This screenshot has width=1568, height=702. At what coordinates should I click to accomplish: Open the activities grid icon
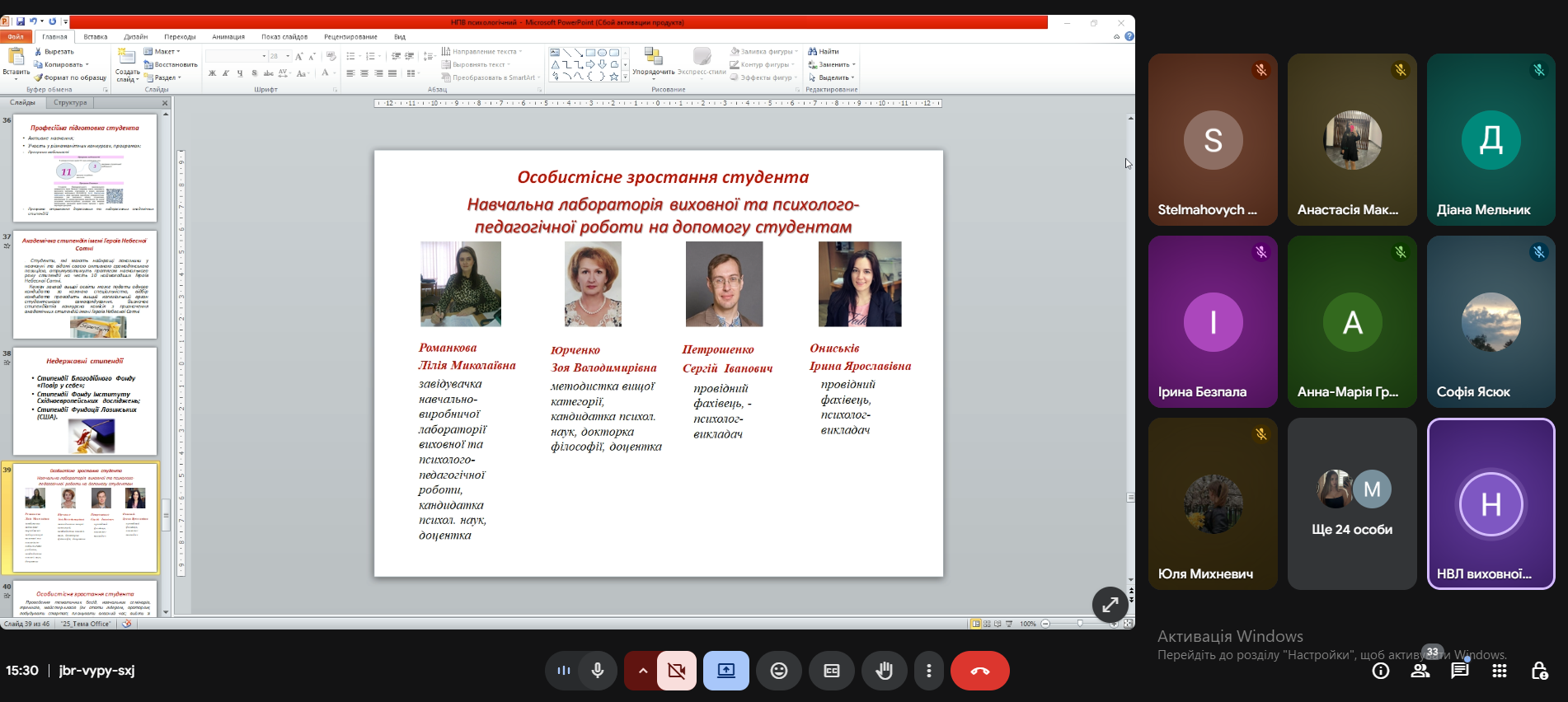pos(1500,671)
